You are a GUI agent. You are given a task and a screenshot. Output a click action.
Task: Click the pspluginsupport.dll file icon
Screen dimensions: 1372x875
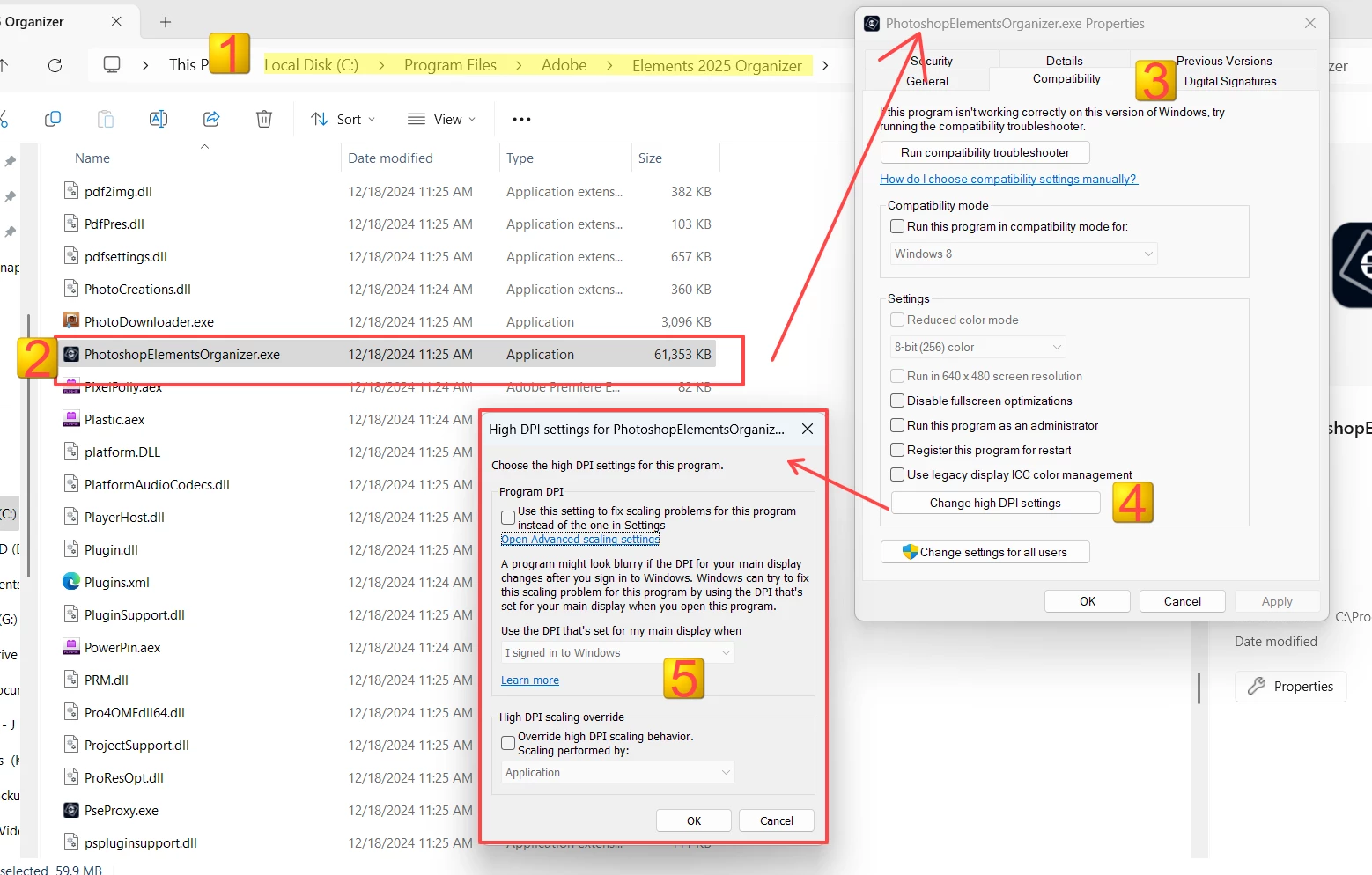coord(71,842)
